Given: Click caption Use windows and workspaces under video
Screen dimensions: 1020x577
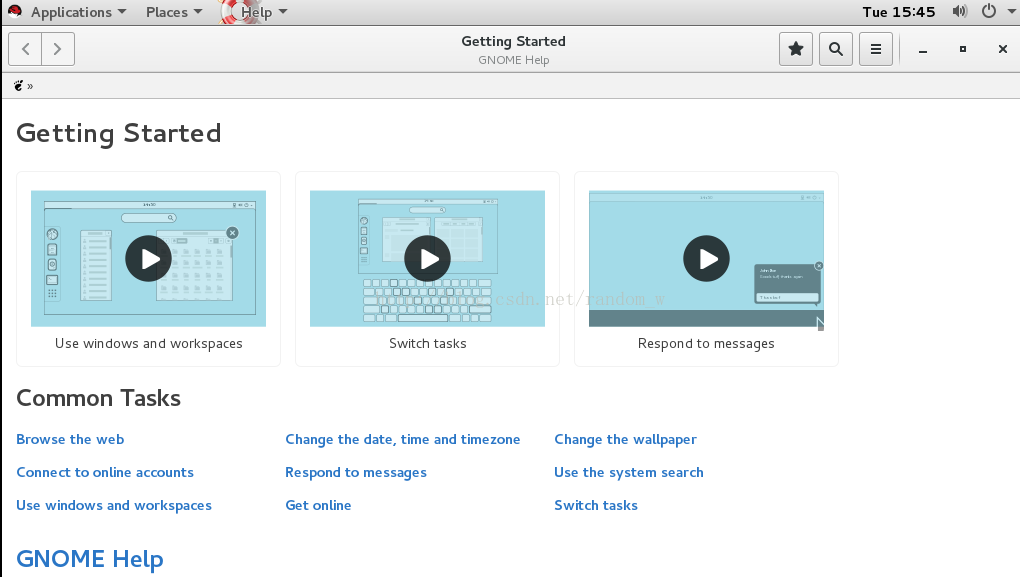Looking at the screenshot, I should click(148, 343).
